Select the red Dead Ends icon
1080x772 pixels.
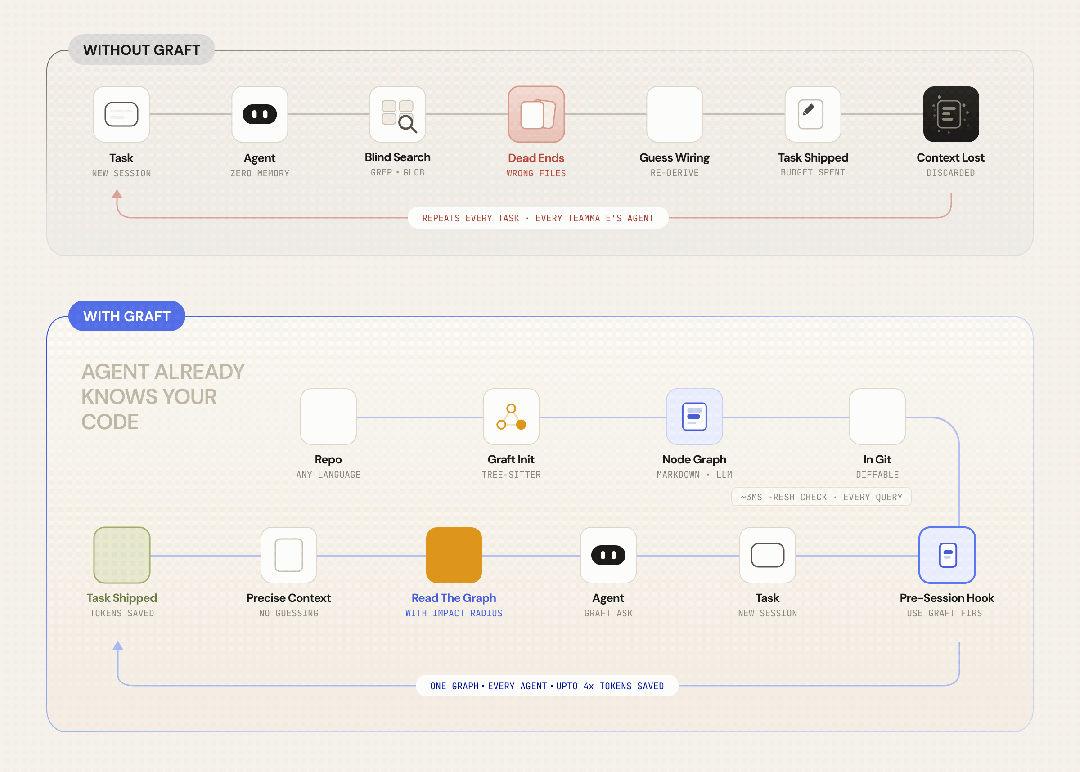point(537,114)
